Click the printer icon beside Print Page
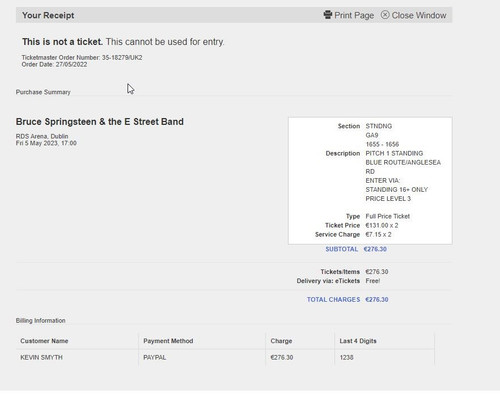 [x=328, y=15]
